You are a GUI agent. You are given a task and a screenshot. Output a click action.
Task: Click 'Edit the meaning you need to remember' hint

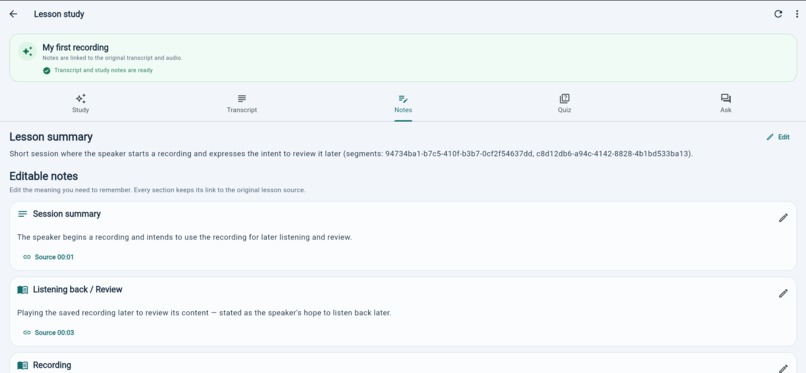pos(157,190)
